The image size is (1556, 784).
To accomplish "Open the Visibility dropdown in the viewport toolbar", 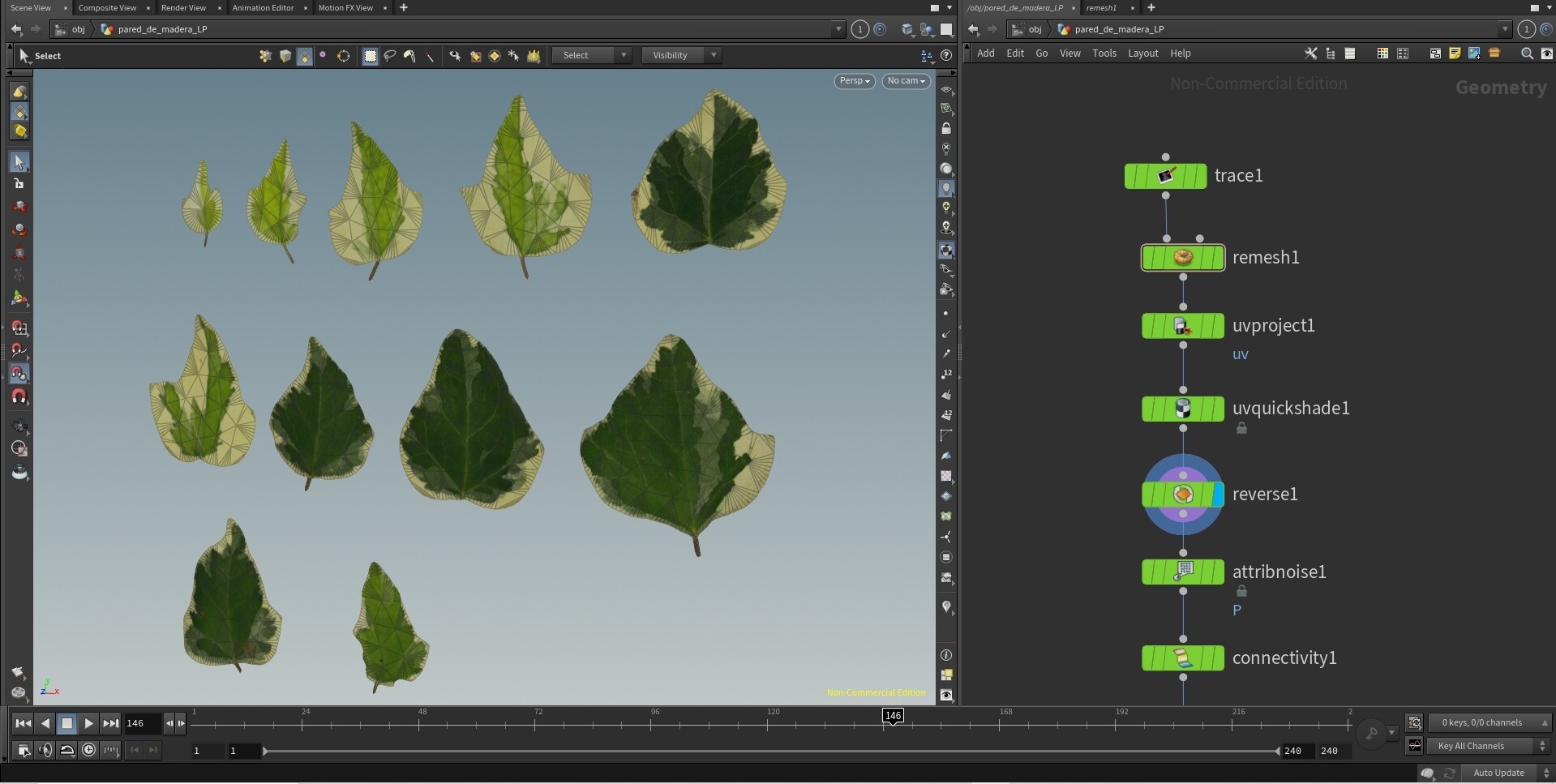I will [680, 55].
